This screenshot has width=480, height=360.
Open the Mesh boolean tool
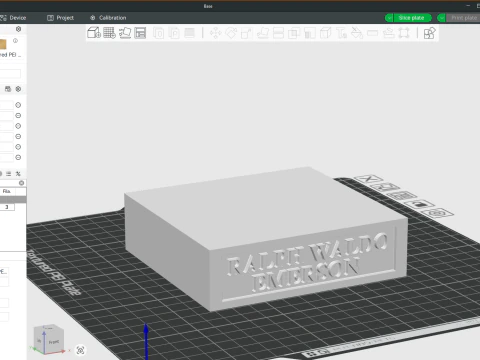[x=294, y=33]
